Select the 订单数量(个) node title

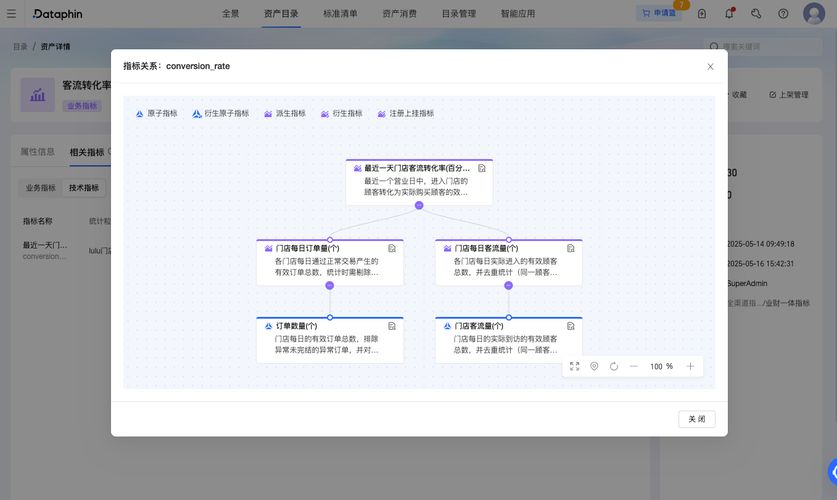tap(296, 326)
